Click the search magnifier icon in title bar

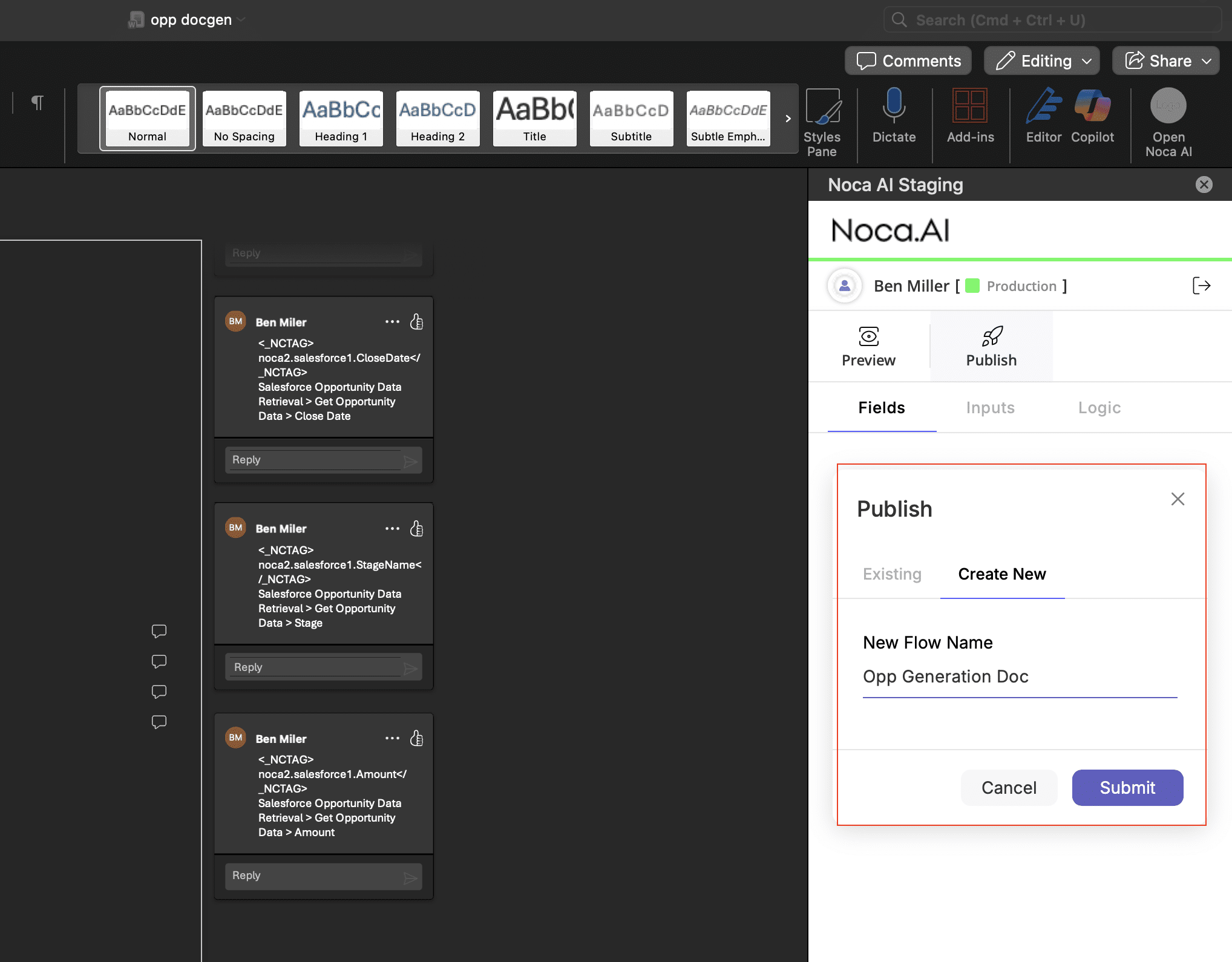tap(899, 20)
